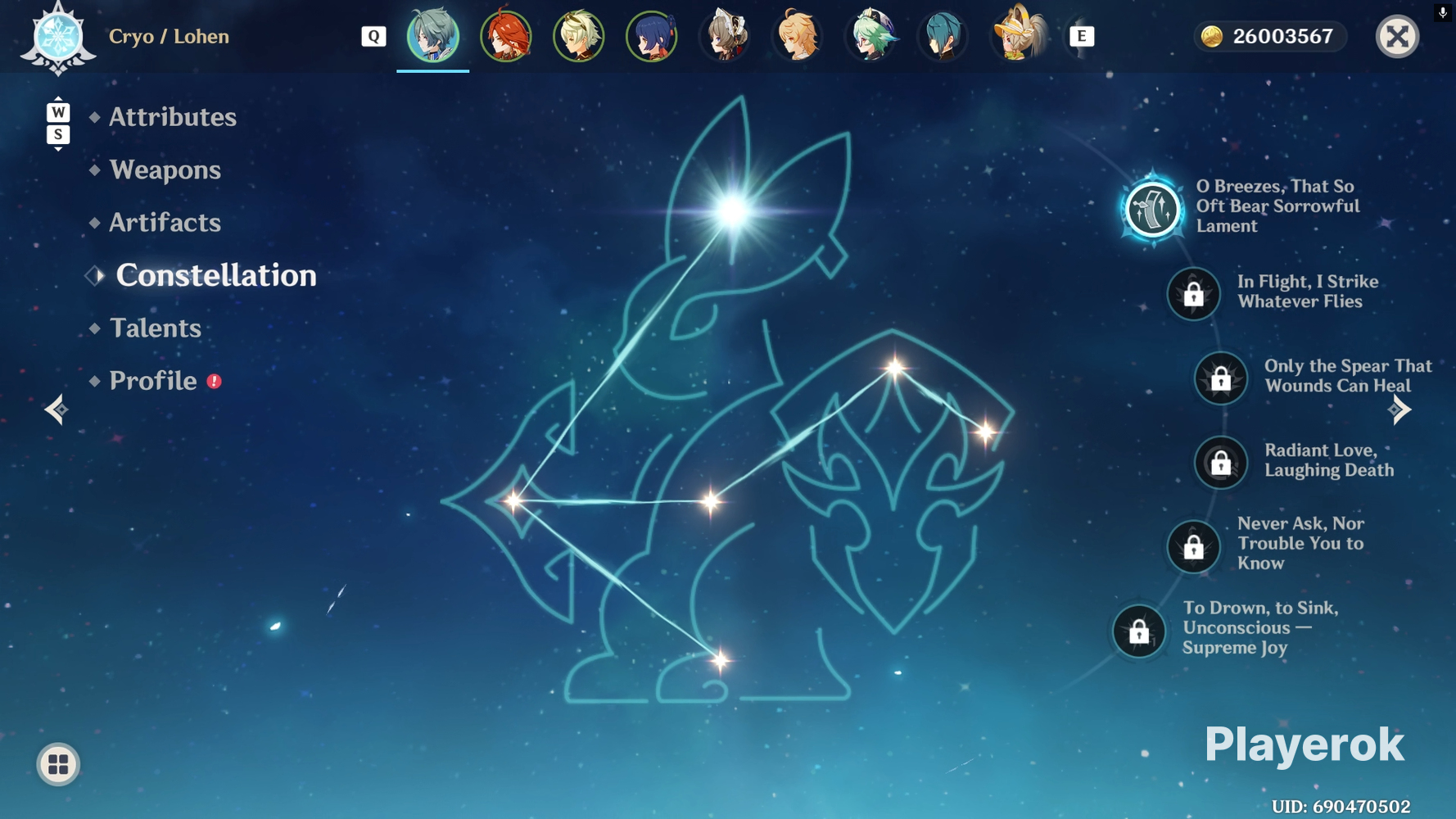Image resolution: width=1456 pixels, height=819 pixels.
Task: Click the Cryo snowflake element emblem
Action: (58, 38)
